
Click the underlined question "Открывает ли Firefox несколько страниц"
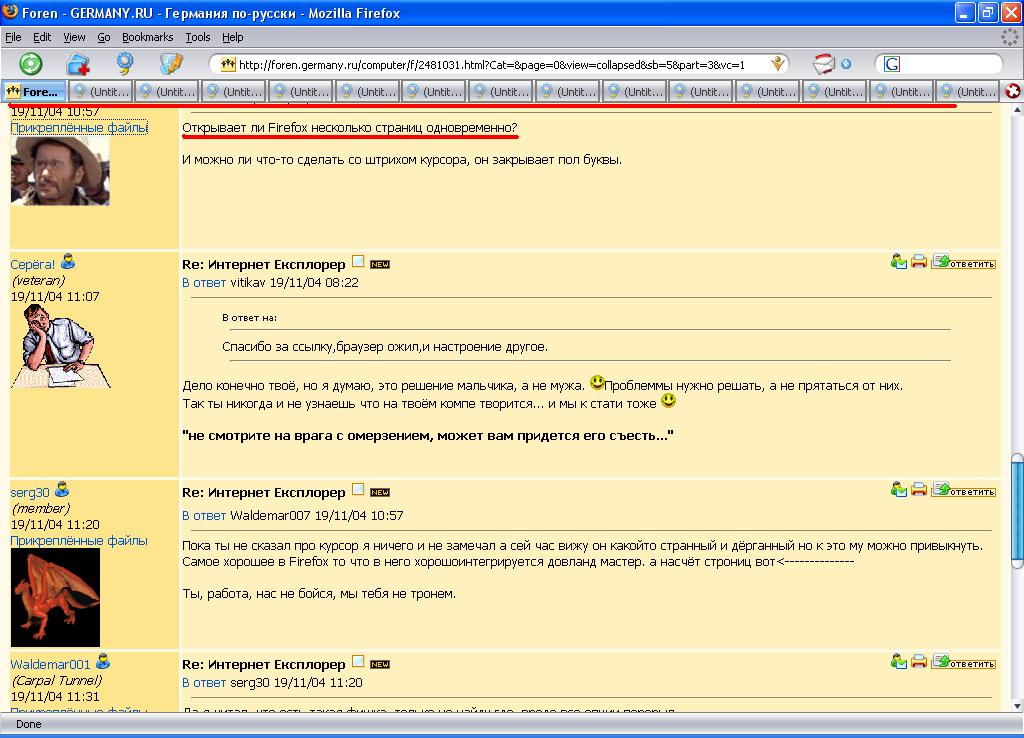point(349,128)
